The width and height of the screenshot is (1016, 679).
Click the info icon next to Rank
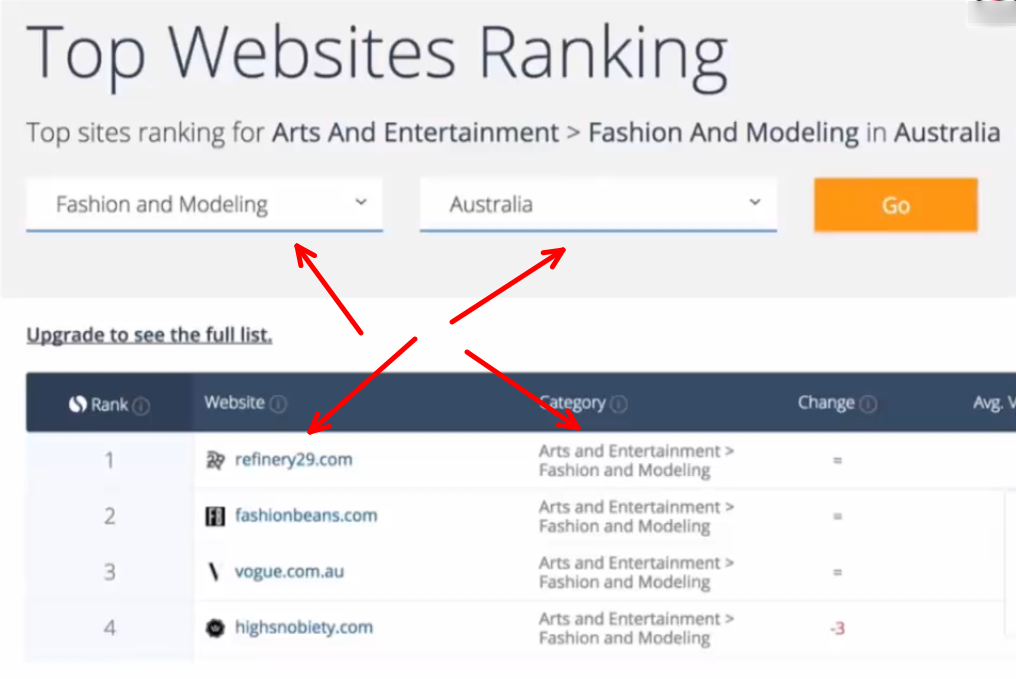142,406
